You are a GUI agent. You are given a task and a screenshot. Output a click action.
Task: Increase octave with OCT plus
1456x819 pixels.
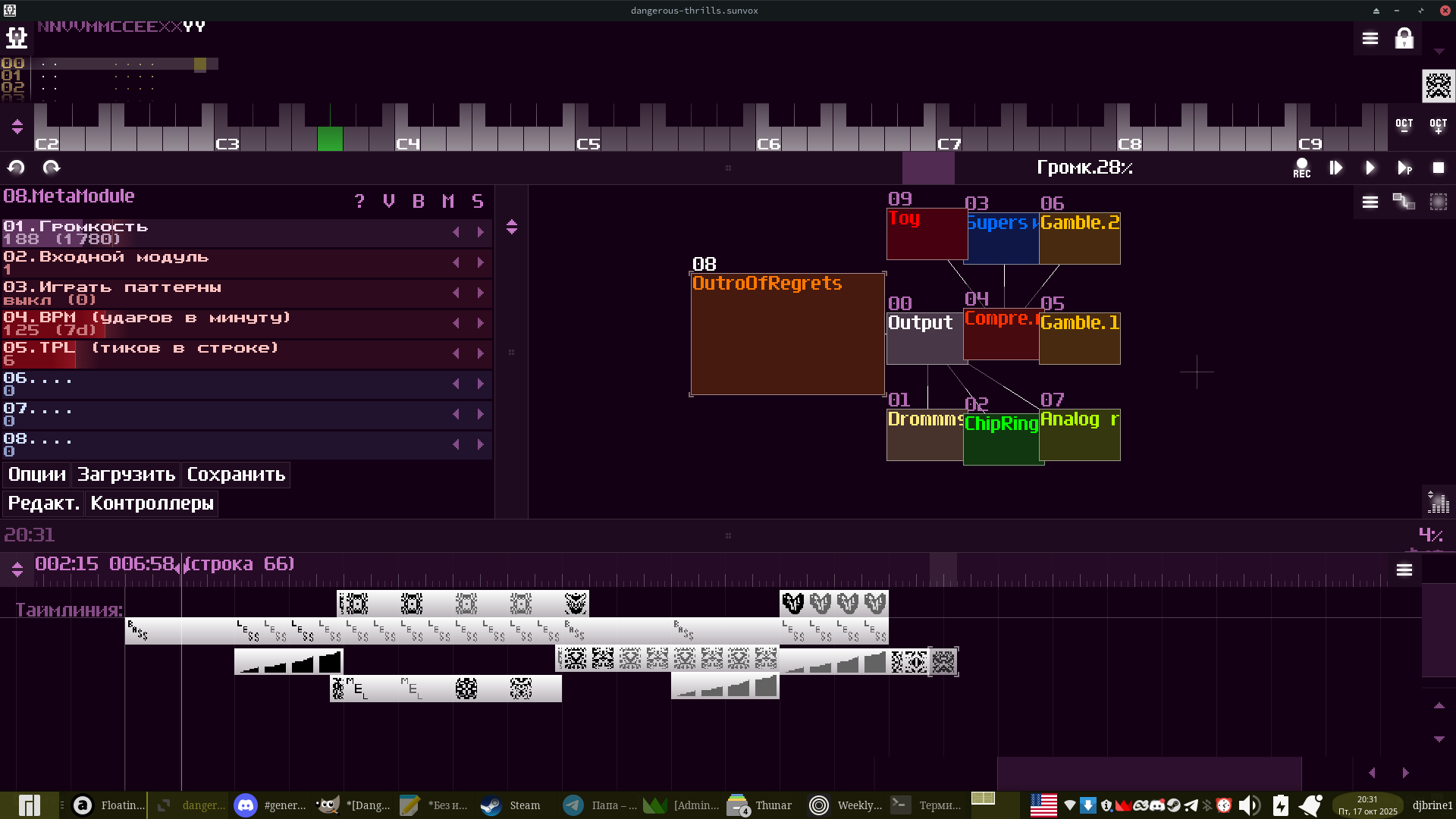(1438, 126)
